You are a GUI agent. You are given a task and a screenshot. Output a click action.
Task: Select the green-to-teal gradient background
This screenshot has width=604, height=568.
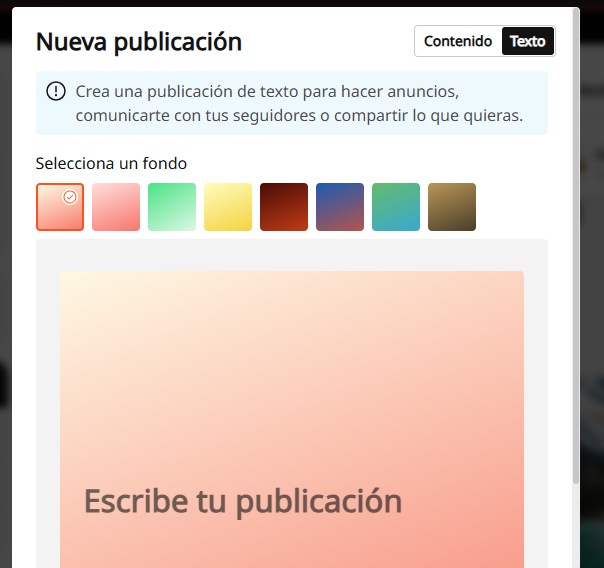396,207
